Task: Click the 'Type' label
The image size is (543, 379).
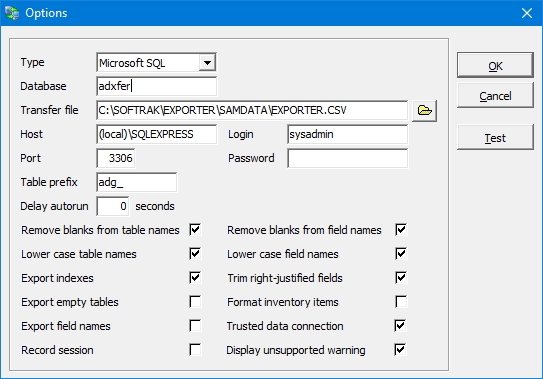Action: [32, 62]
